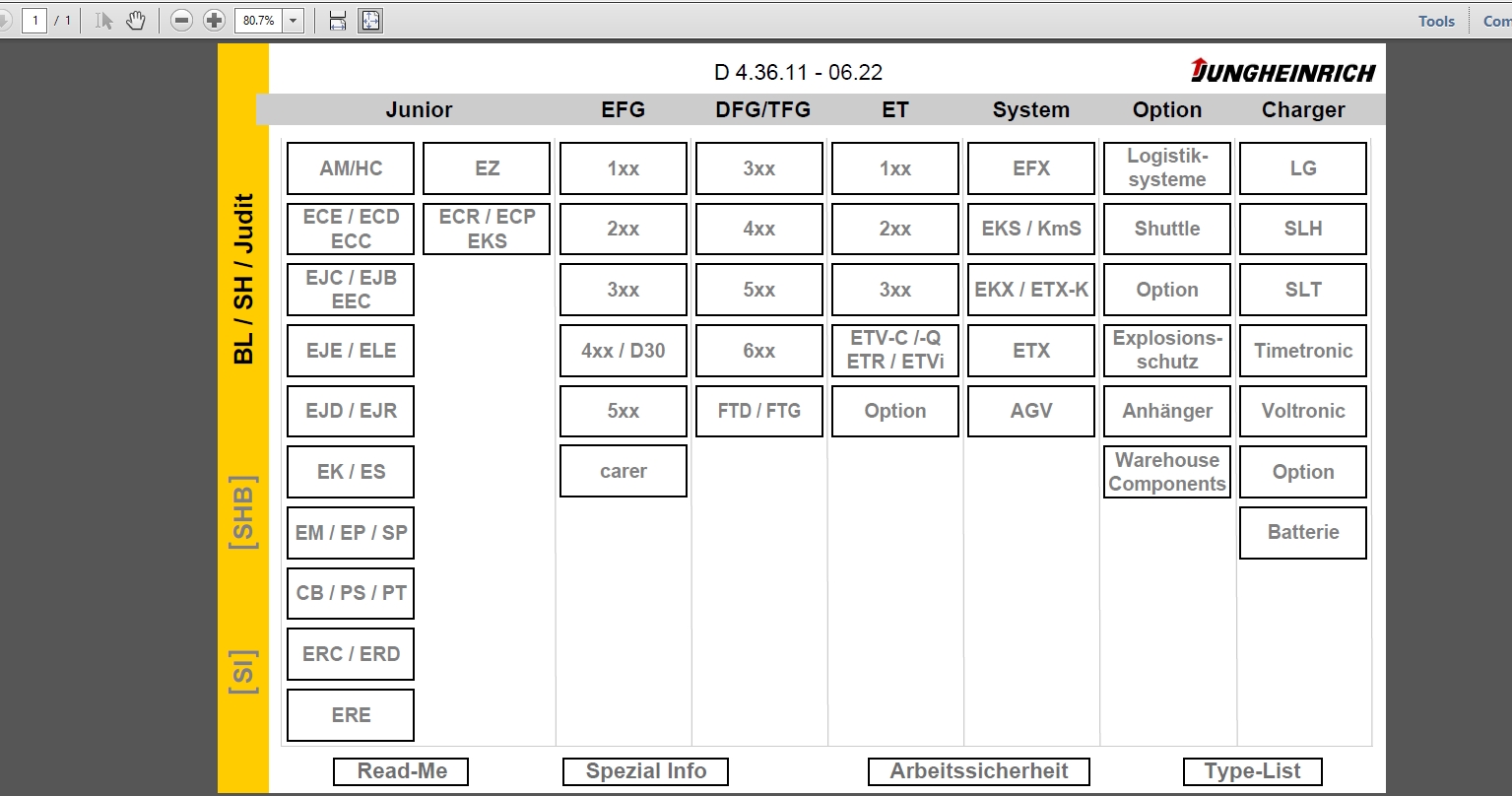1512x796 pixels.
Task: Open ECR / ECP EKS box
Action: click(487, 229)
